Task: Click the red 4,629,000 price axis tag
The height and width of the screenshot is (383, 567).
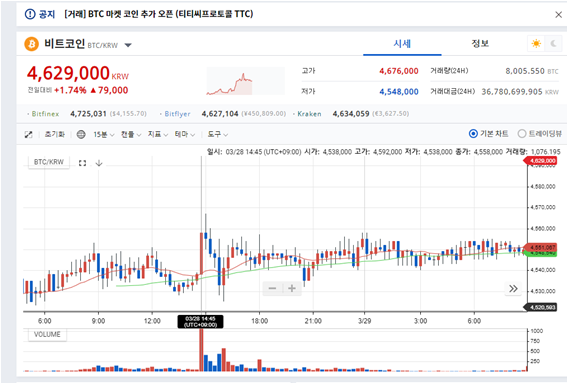Action: [x=541, y=161]
